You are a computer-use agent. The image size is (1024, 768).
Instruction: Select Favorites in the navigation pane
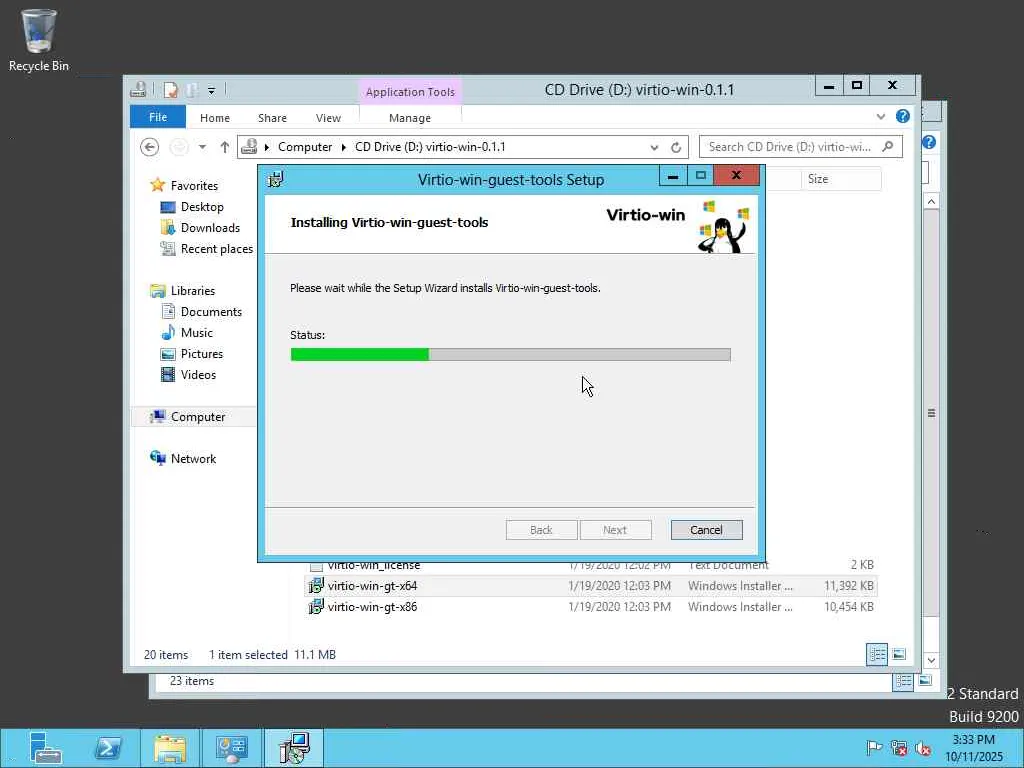pyautogui.click(x=194, y=185)
